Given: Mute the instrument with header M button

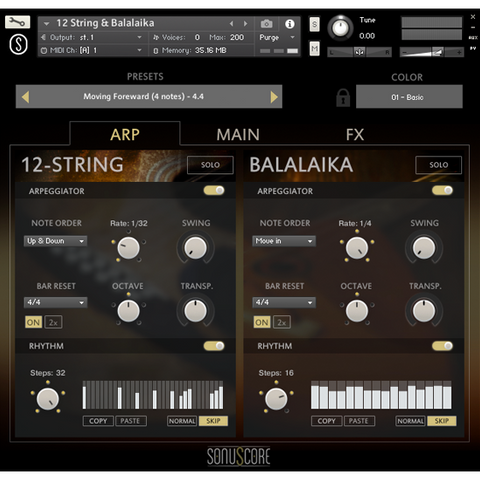Looking at the screenshot, I should [x=314, y=49].
